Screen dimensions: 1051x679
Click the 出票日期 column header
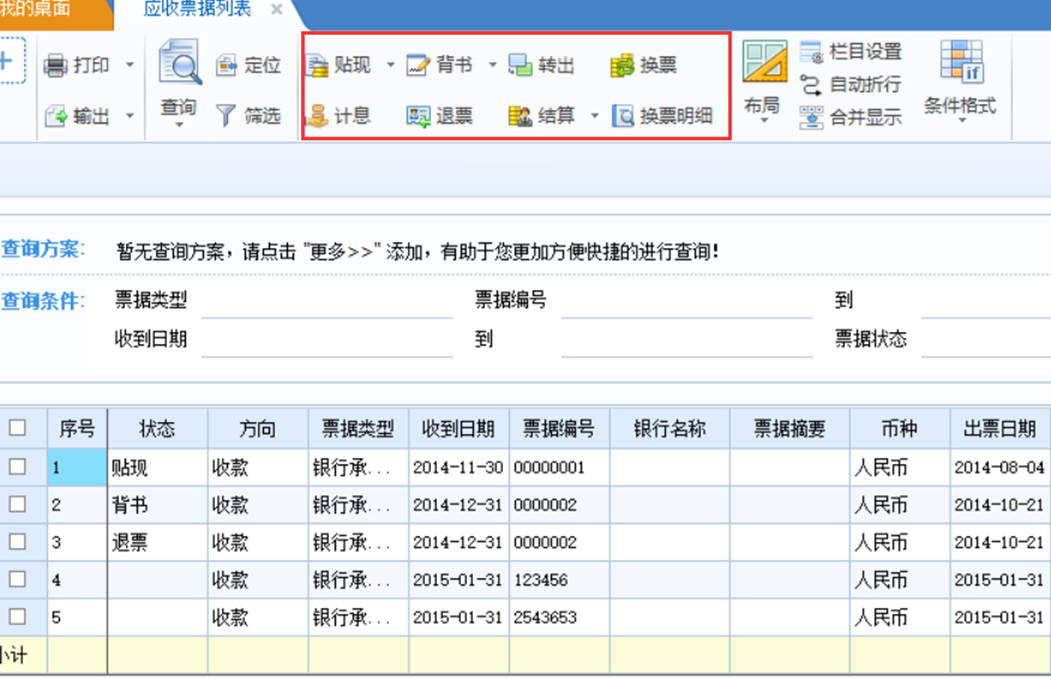[x=1000, y=428]
